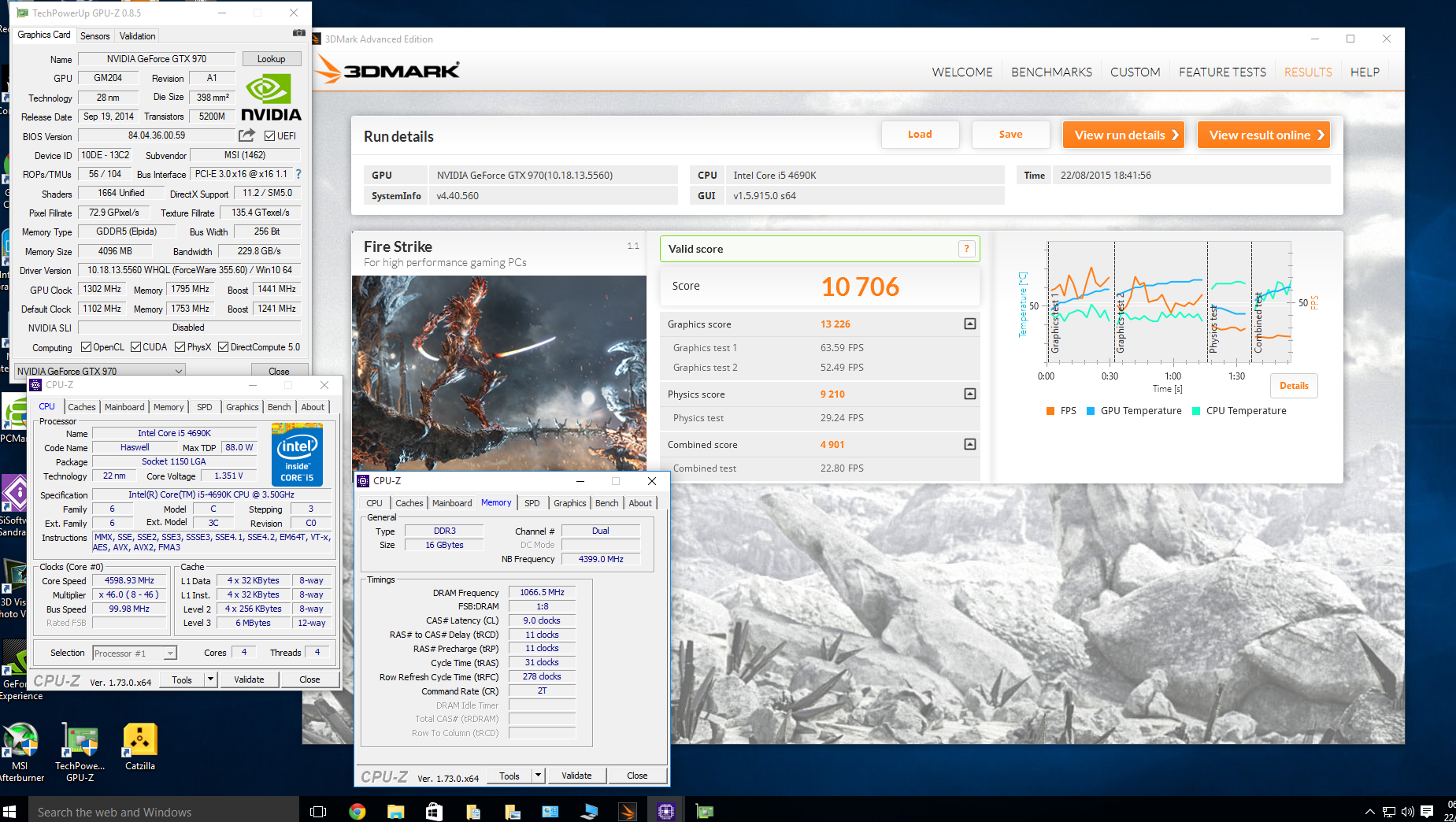The width and height of the screenshot is (1456, 822).
Task: Click View result online button
Action: (1264, 135)
